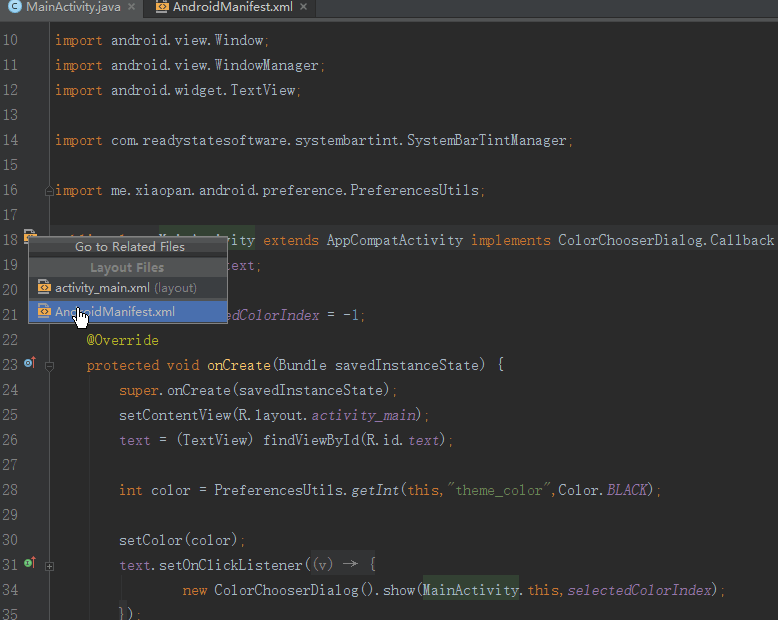Click 'ColorChooserDialog.Callback' on line 18
This screenshot has width=778, height=620.
tap(666, 241)
